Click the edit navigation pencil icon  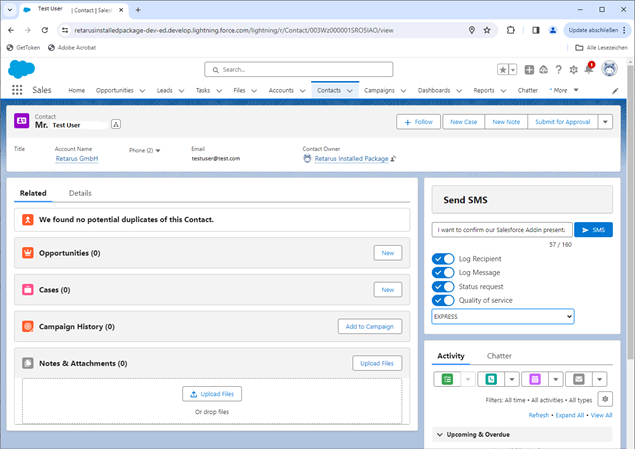tap(615, 90)
